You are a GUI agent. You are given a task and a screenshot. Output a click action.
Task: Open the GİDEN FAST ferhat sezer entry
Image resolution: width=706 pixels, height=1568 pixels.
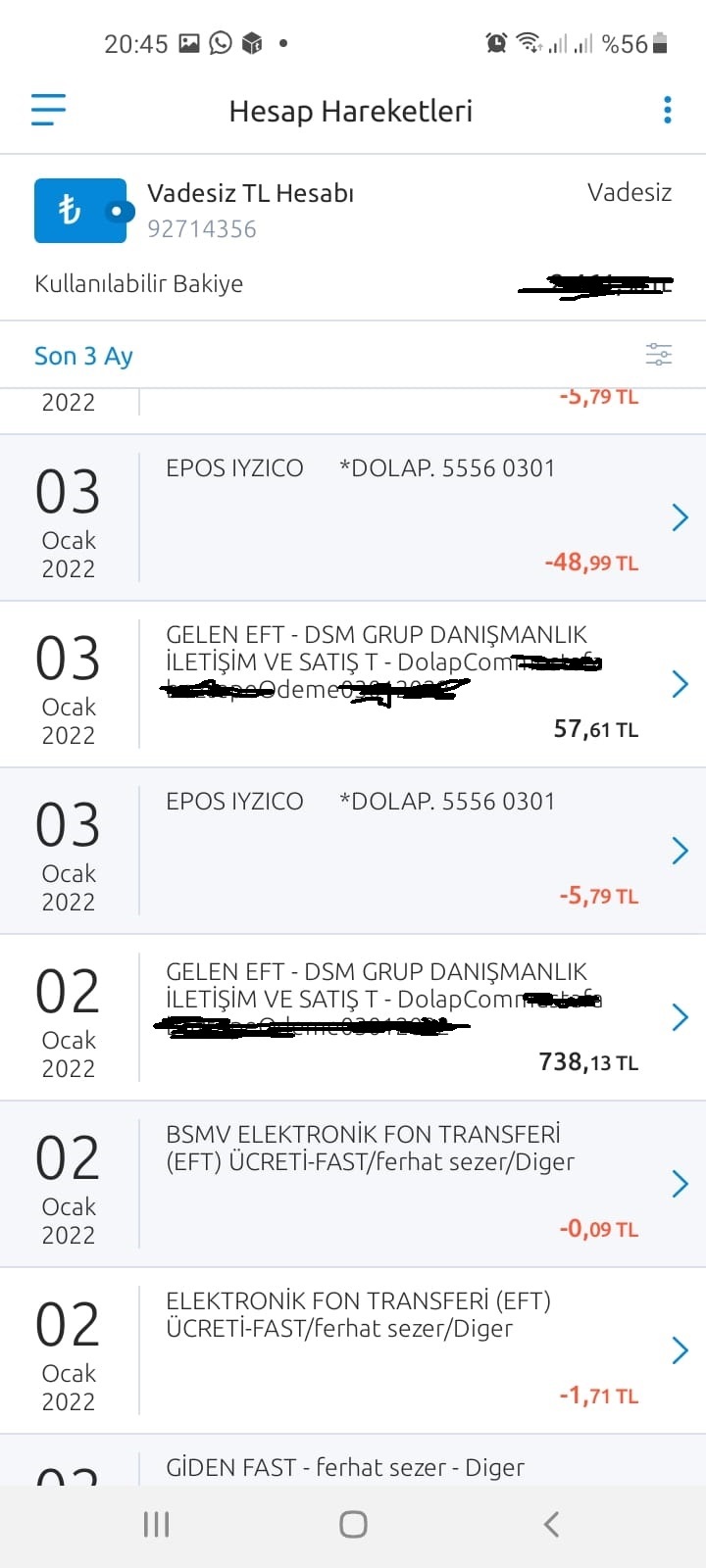click(x=353, y=1460)
